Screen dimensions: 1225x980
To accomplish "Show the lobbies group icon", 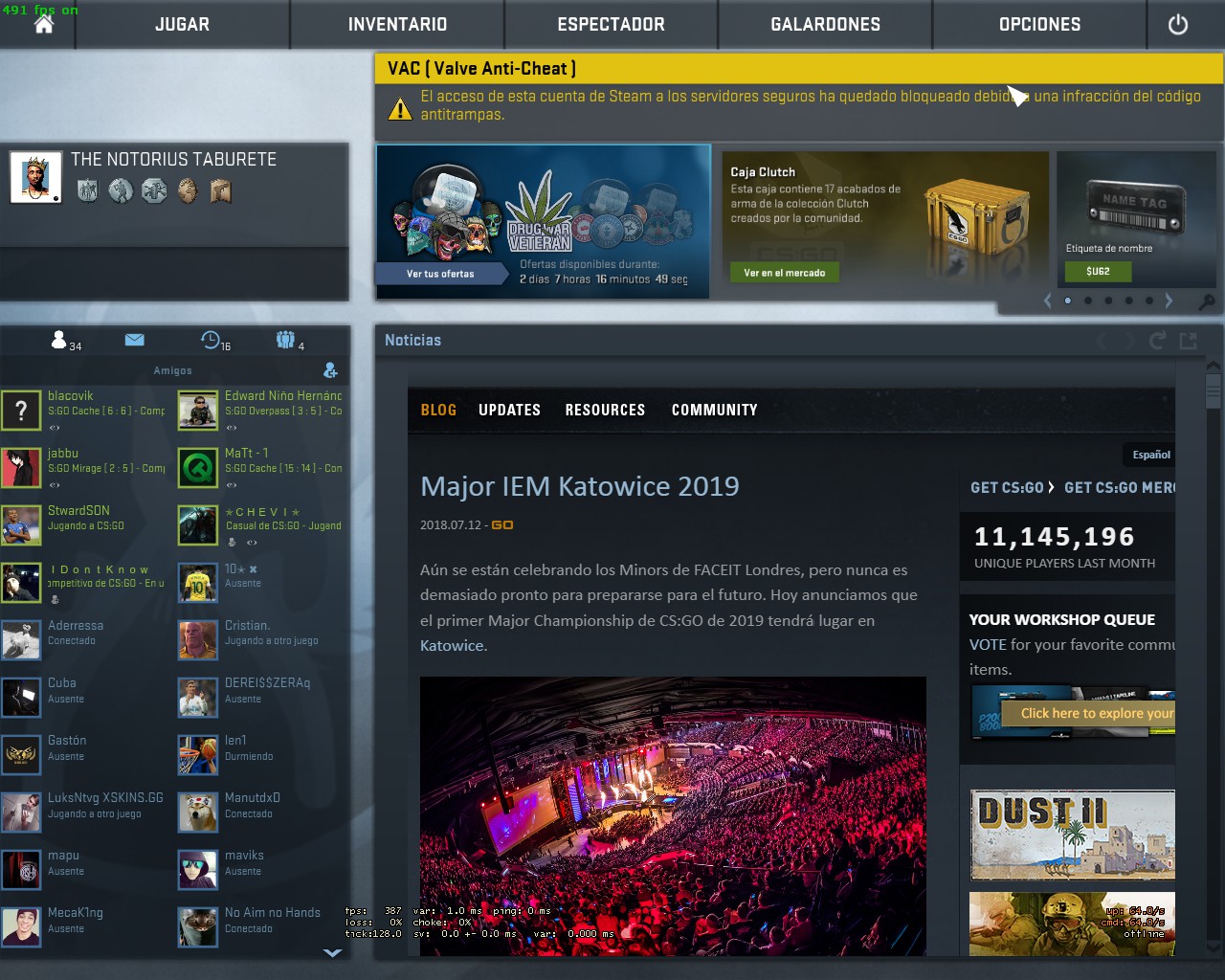I will tap(285, 340).
